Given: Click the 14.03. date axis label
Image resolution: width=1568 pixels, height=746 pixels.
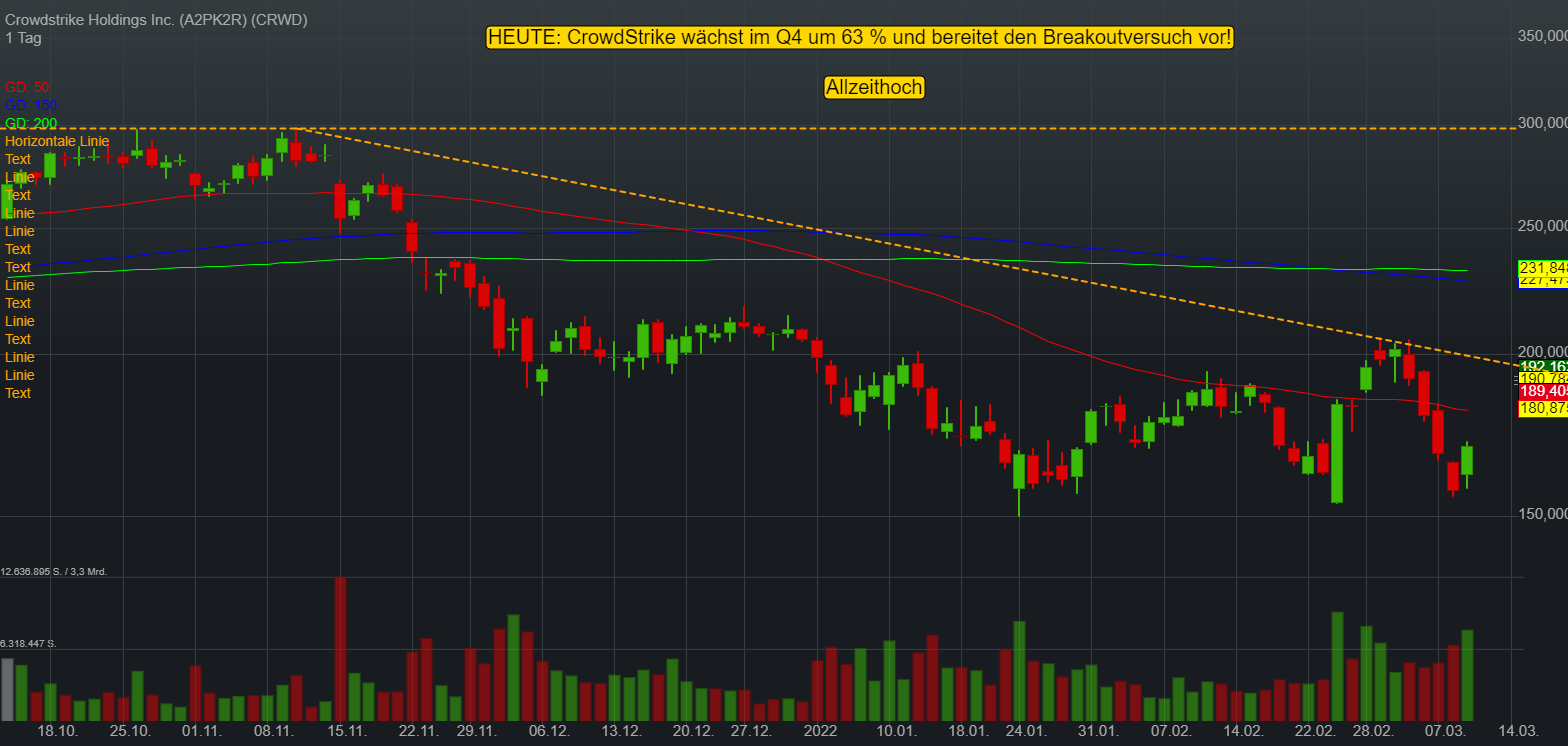Looking at the screenshot, I should (x=1517, y=732).
